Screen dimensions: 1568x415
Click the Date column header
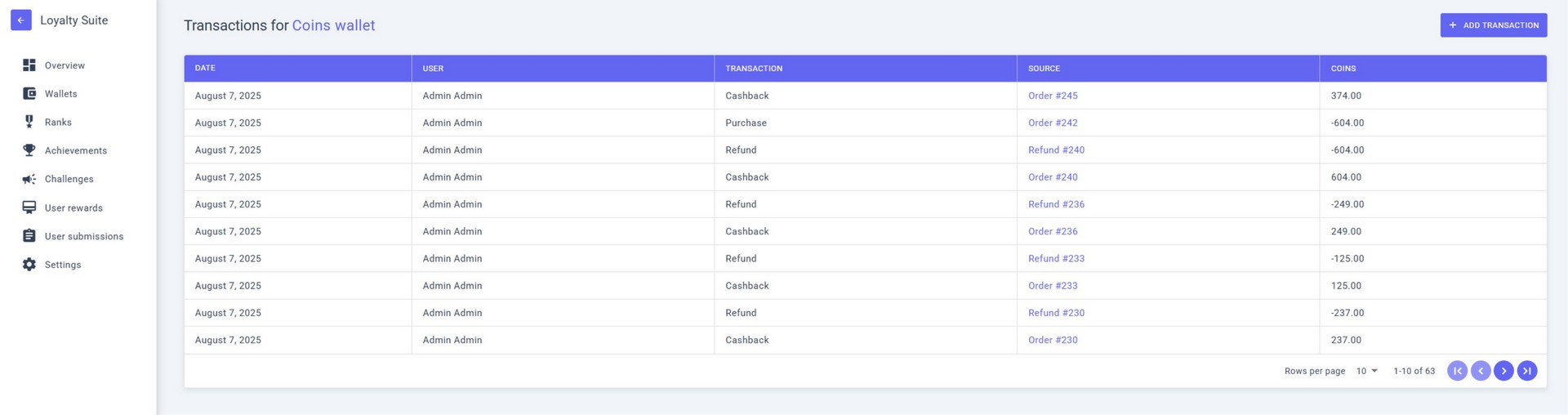(x=206, y=69)
